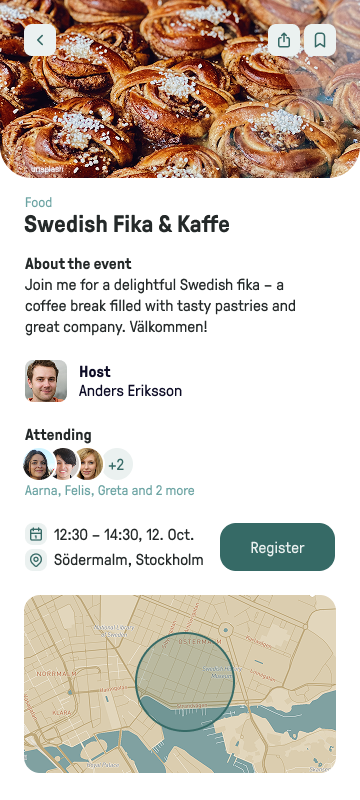The height and width of the screenshot is (800, 360).
Task: Tap the third attendee avatar, Greta
Action: [90, 464]
